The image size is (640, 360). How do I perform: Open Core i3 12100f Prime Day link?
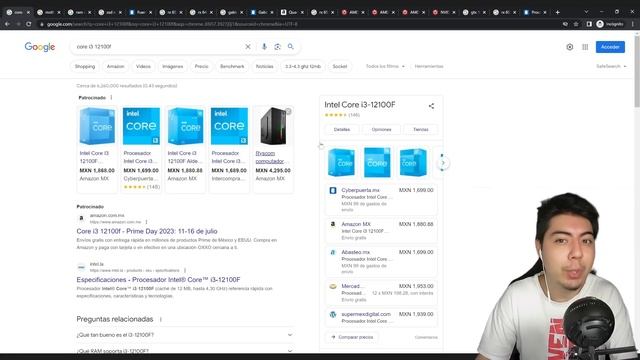point(147,231)
